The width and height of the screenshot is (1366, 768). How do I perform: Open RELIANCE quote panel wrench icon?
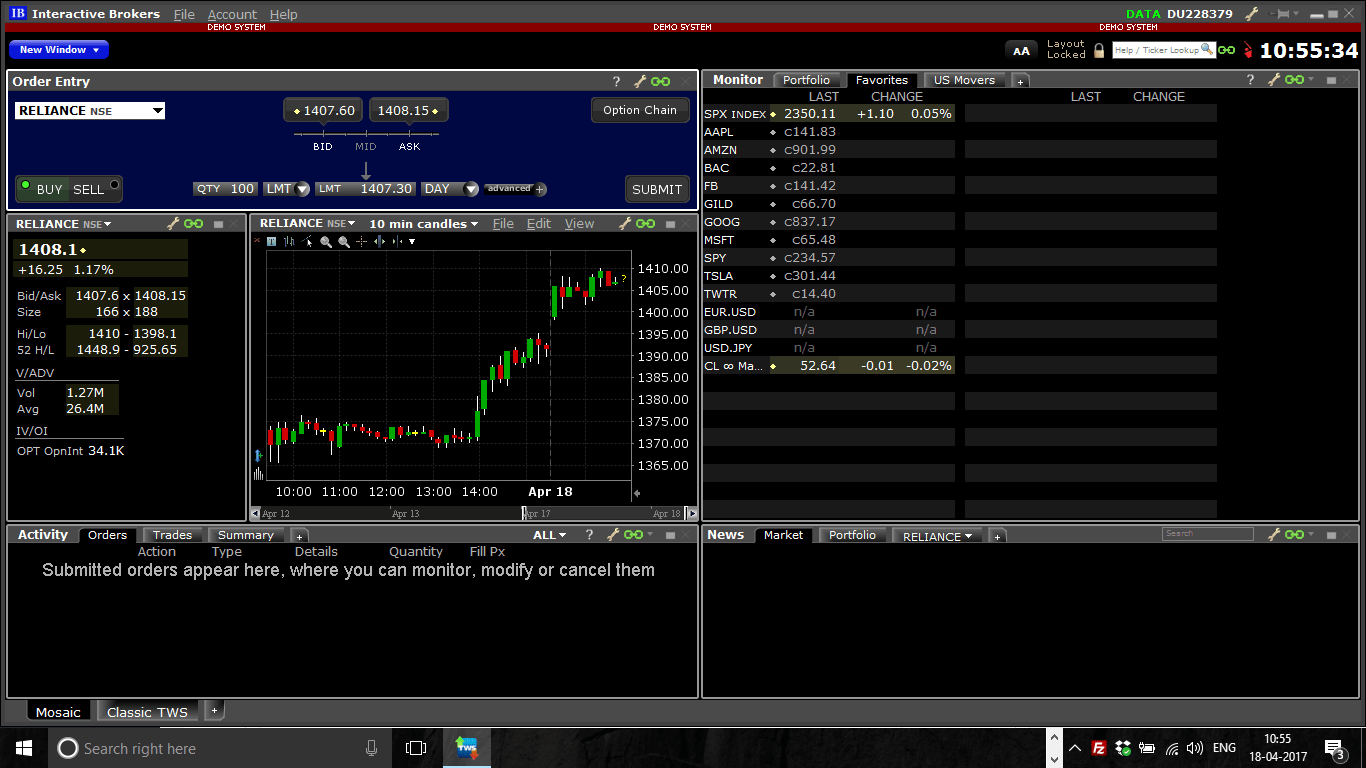pyautogui.click(x=172, y=224)
